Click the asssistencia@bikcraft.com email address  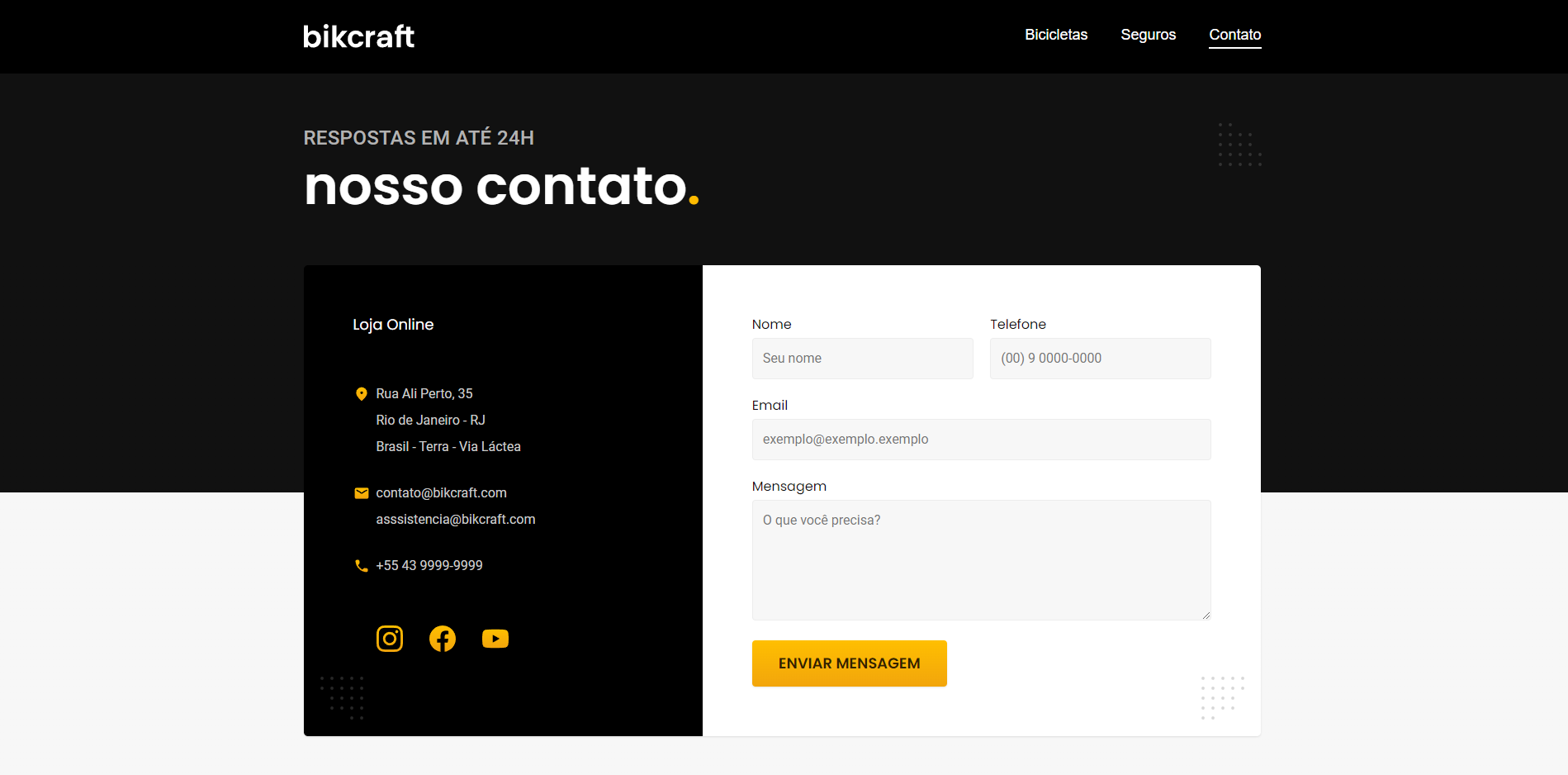[x=456, y=520]
